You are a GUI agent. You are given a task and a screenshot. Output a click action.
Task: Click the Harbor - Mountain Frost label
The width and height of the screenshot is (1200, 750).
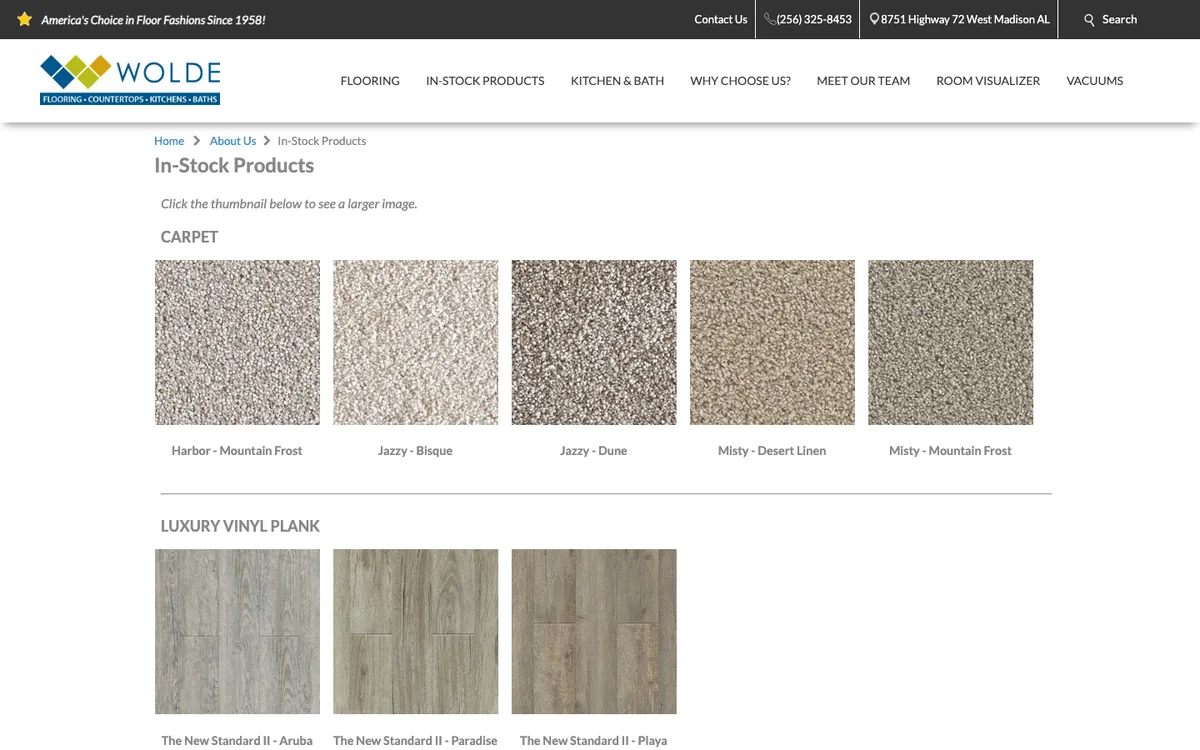click(237, 451)
